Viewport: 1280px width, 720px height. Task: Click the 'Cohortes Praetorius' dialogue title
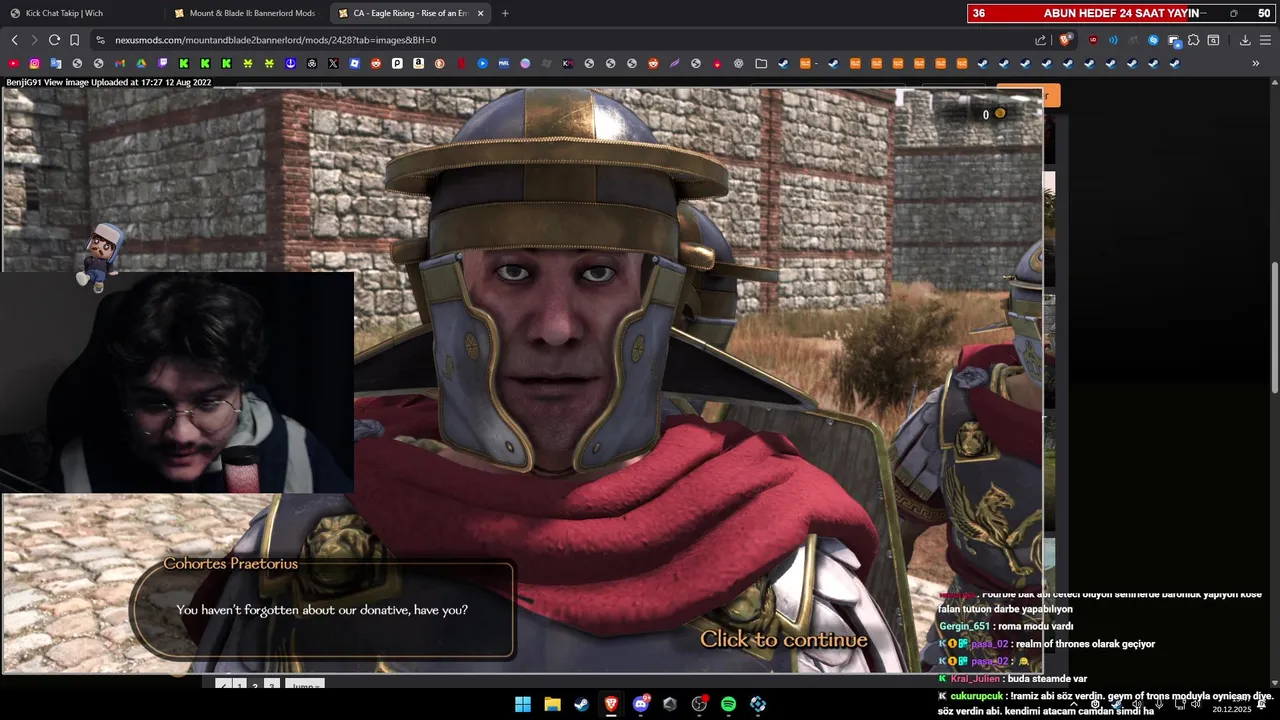231,563
